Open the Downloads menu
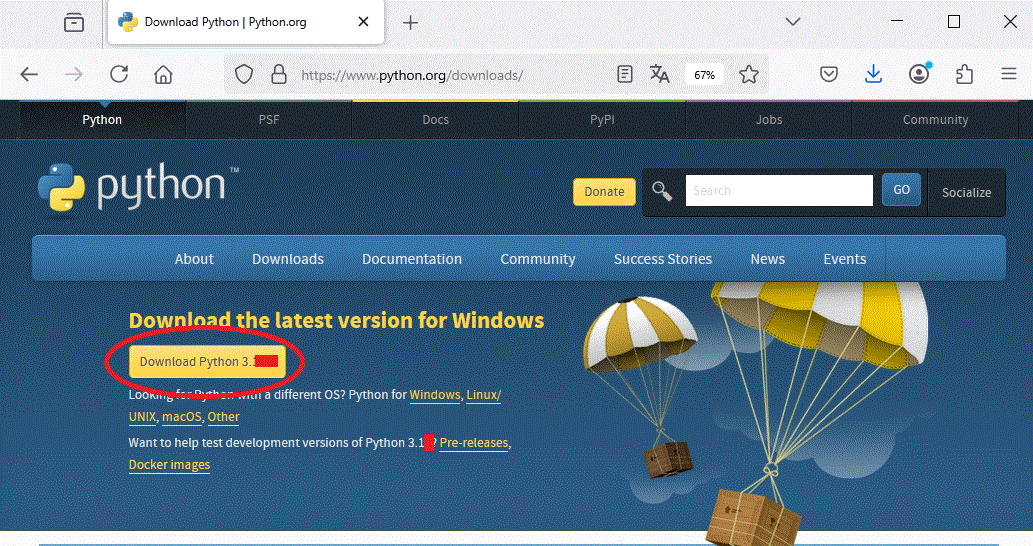Screen dimensions: 1033x546 288,259
